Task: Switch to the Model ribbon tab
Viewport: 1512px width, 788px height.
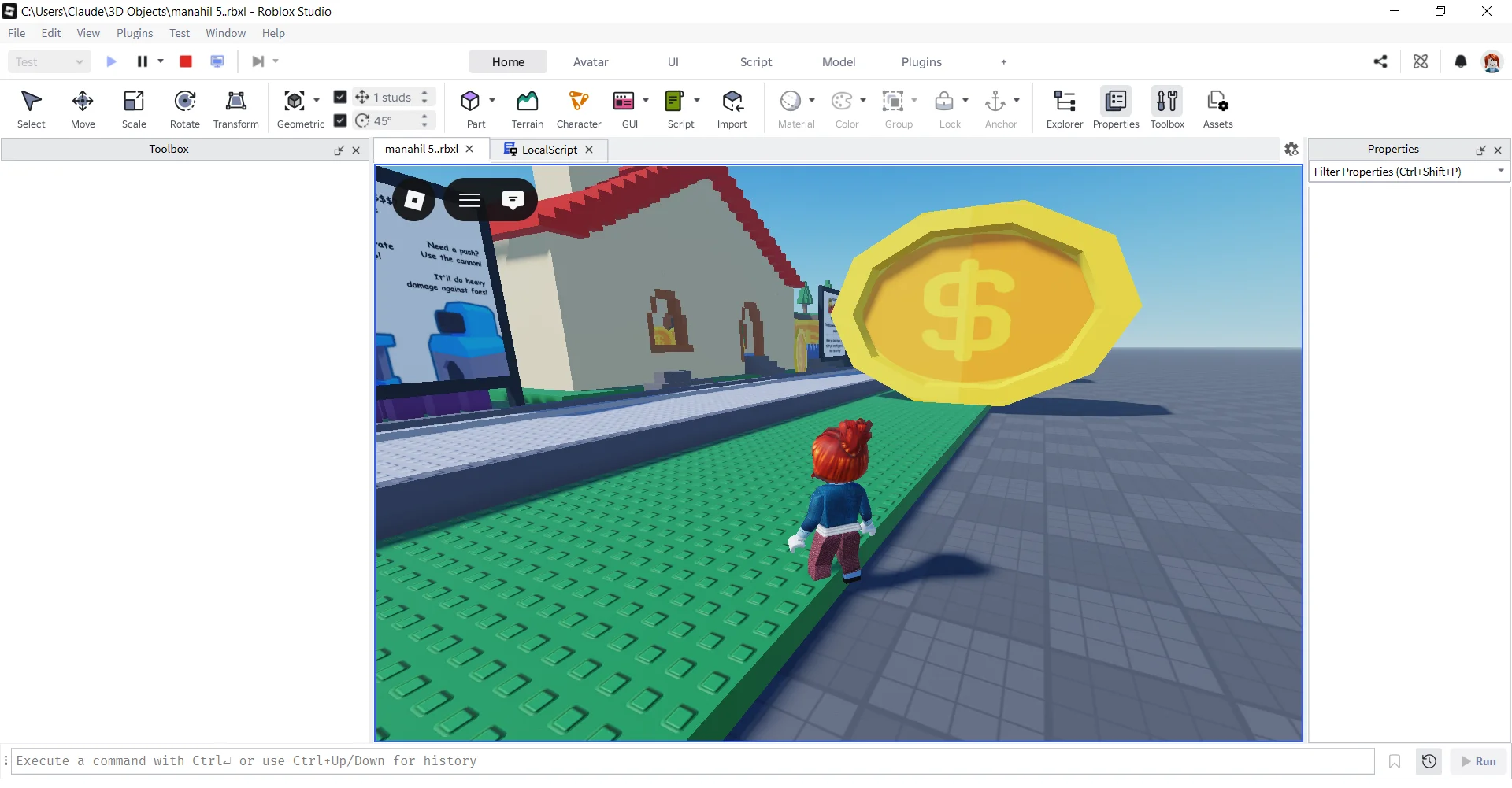Action: 839,61
